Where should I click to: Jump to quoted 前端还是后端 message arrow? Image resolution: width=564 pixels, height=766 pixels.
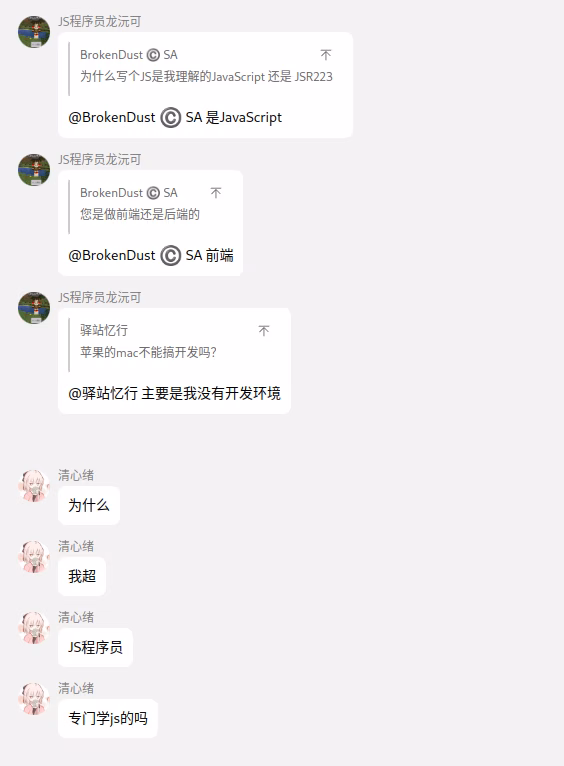(x=216, y=192)
